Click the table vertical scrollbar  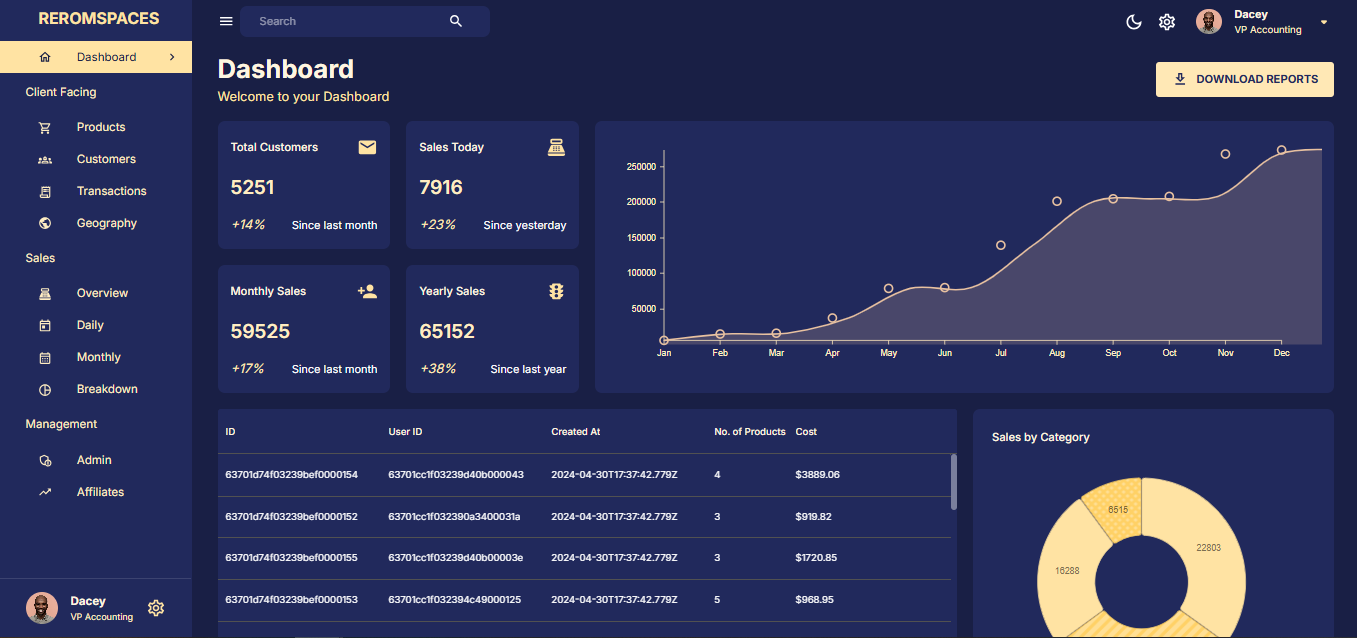click(x=953, y=482)
